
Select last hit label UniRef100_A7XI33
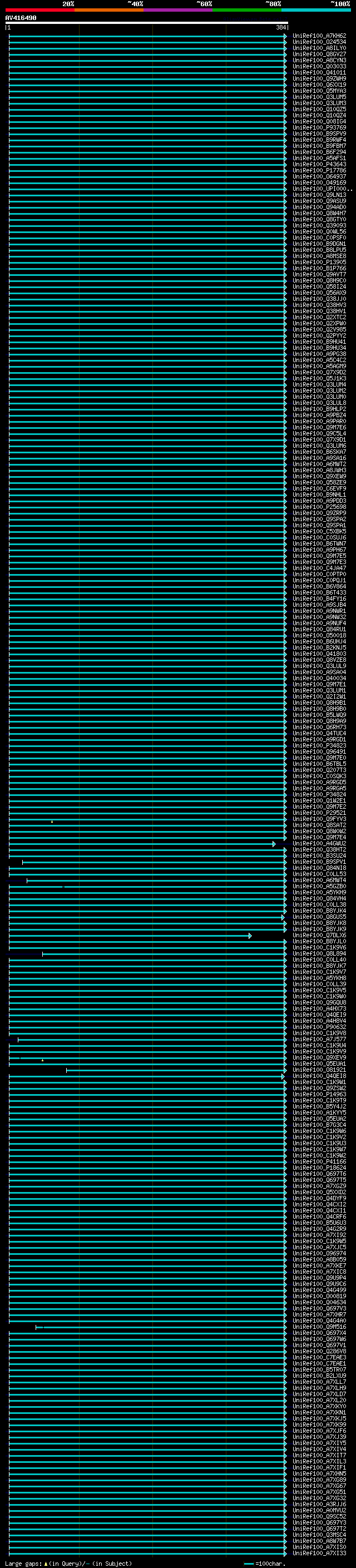point(319,1554)
